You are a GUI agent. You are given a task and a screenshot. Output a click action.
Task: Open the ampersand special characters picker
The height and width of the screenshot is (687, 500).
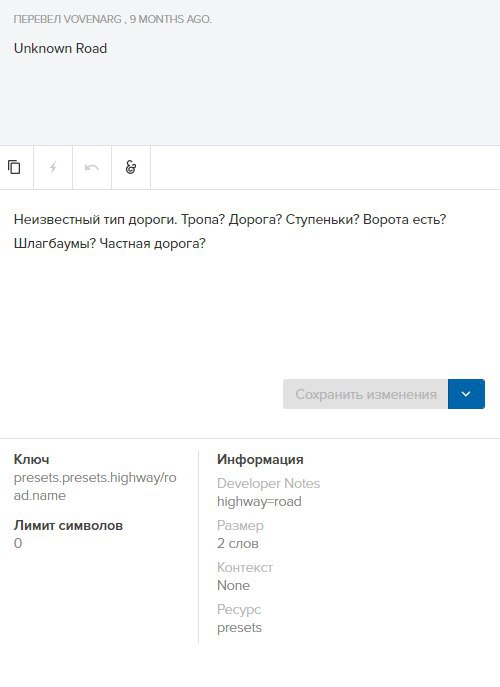131,167
